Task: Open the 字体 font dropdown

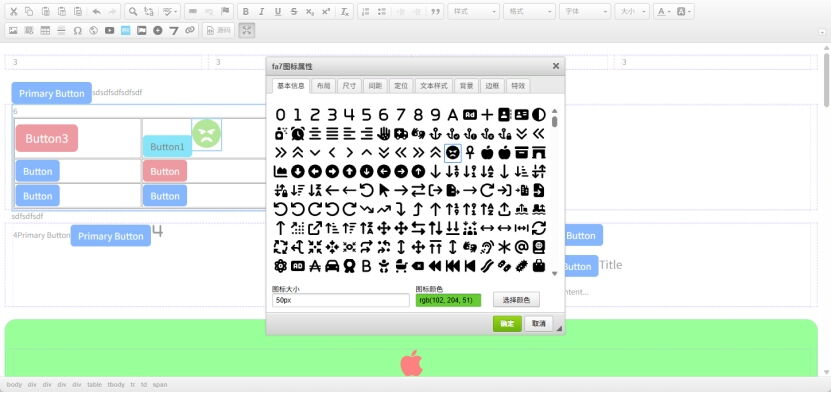Action: click(585, 12)
